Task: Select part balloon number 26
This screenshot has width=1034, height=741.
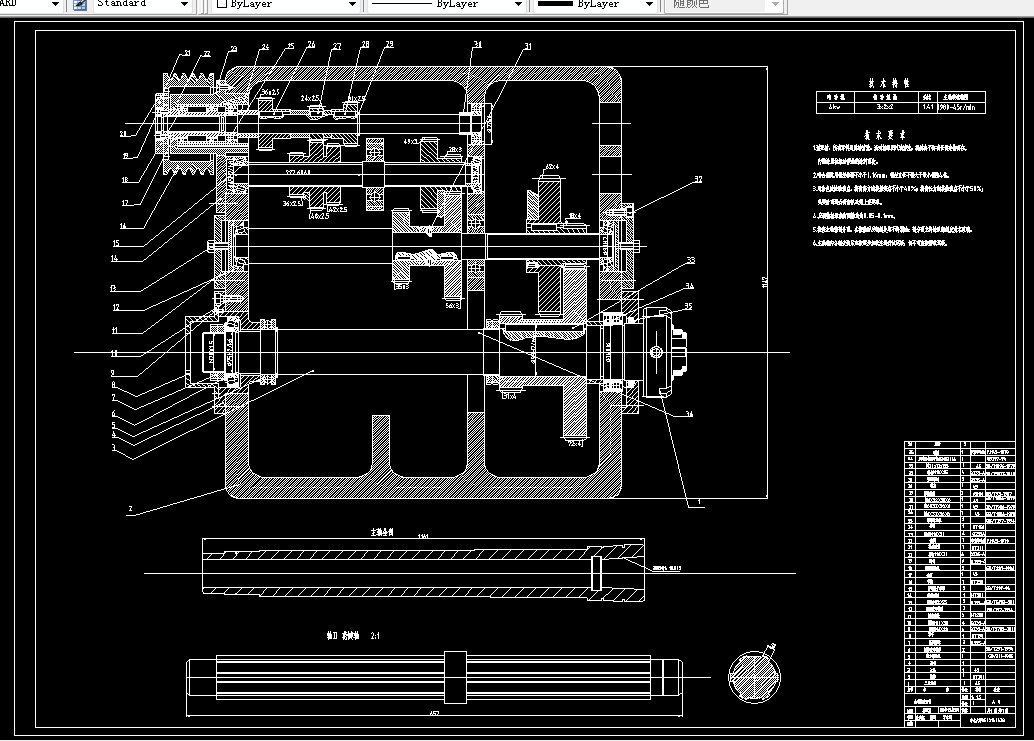Action: [311, 45]
